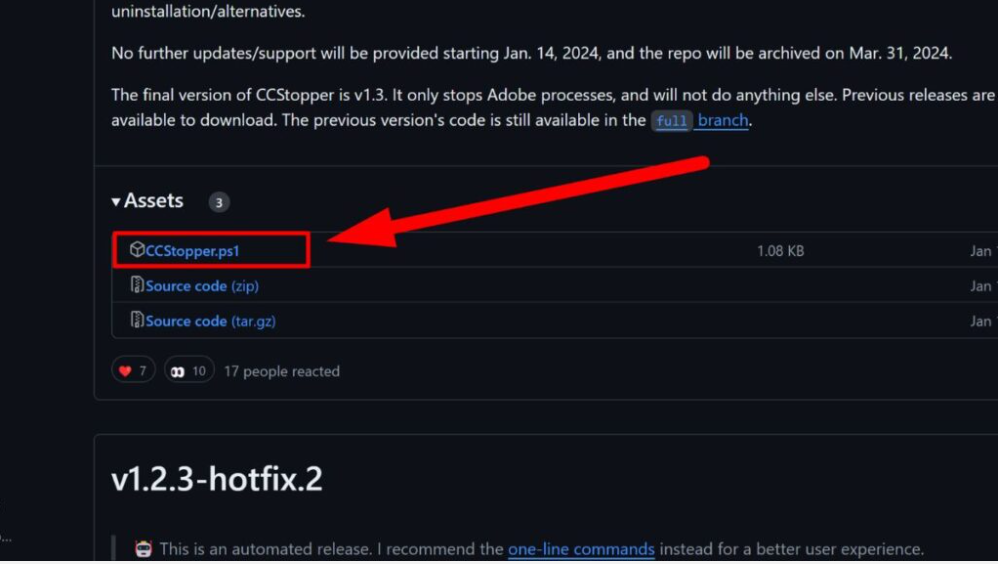Viewport: 998px width, 564px height.
Task: Open the full branch link
Action: 699,120
